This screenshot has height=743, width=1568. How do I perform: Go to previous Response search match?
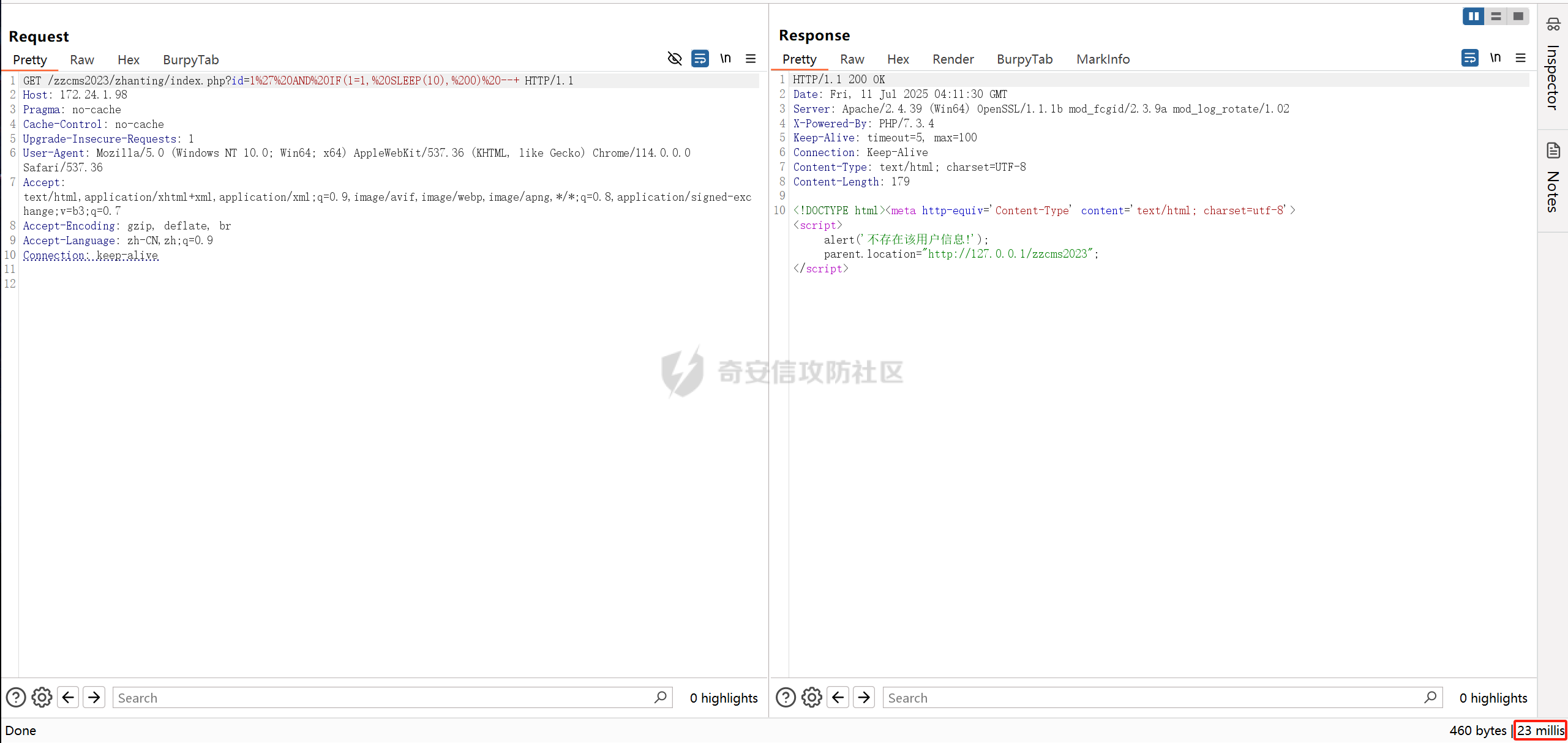[838, 697]
